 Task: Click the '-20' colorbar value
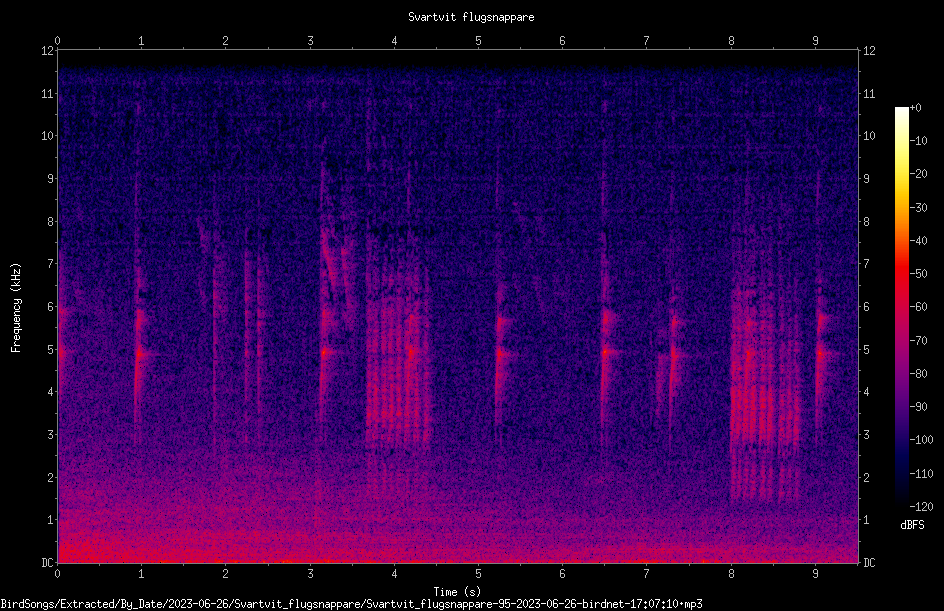(918, 174)
